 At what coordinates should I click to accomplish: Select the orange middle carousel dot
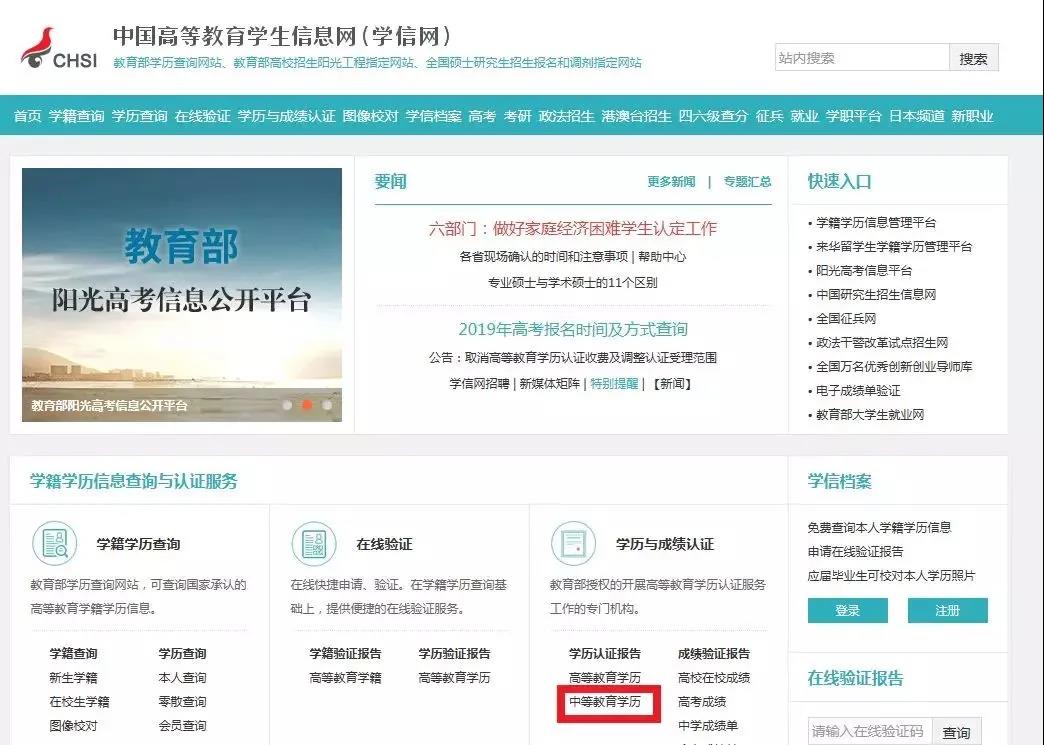coord(307,405)
